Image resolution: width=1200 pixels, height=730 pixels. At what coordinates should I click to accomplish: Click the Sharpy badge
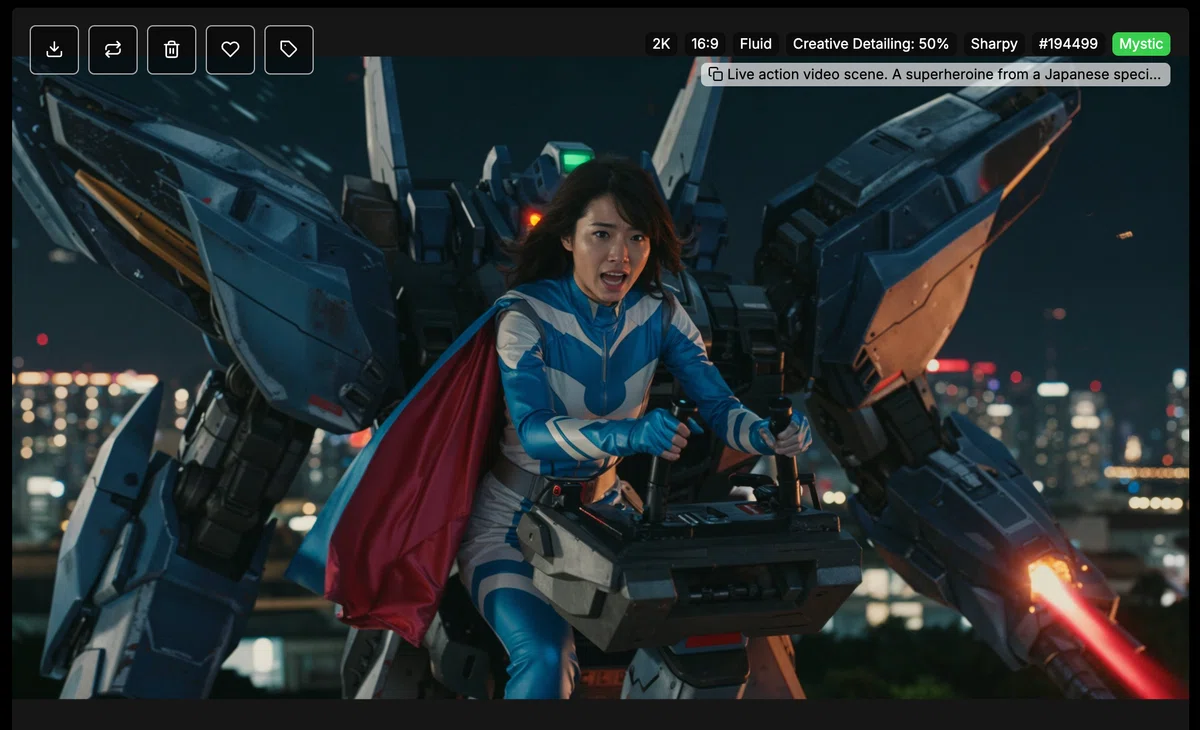[994, 44]
